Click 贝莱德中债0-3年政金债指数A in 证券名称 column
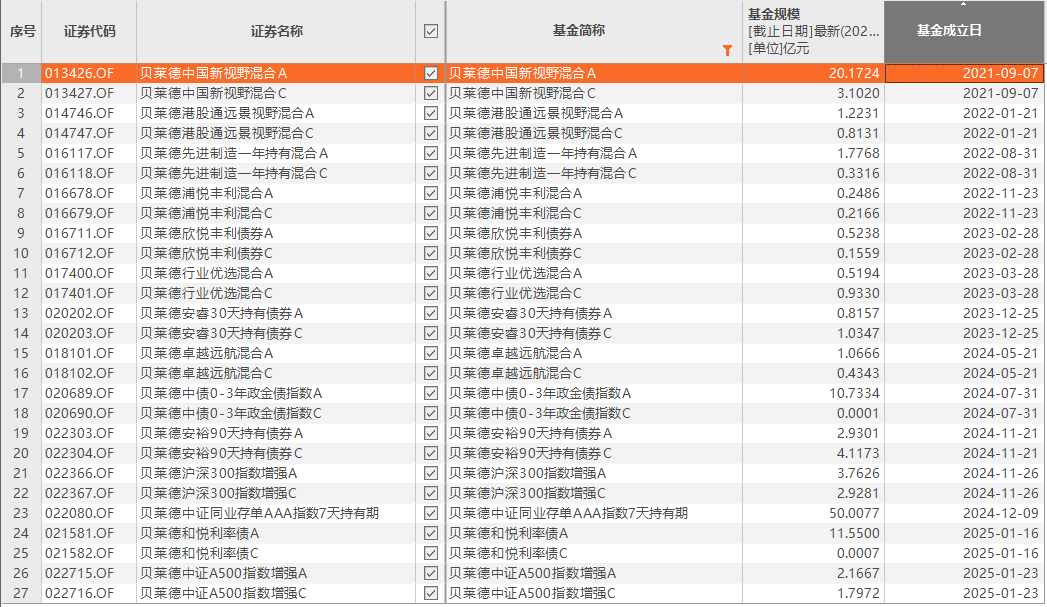This screenshot has height=607, width=1047. pyautogui.click(x=232, y=393)
